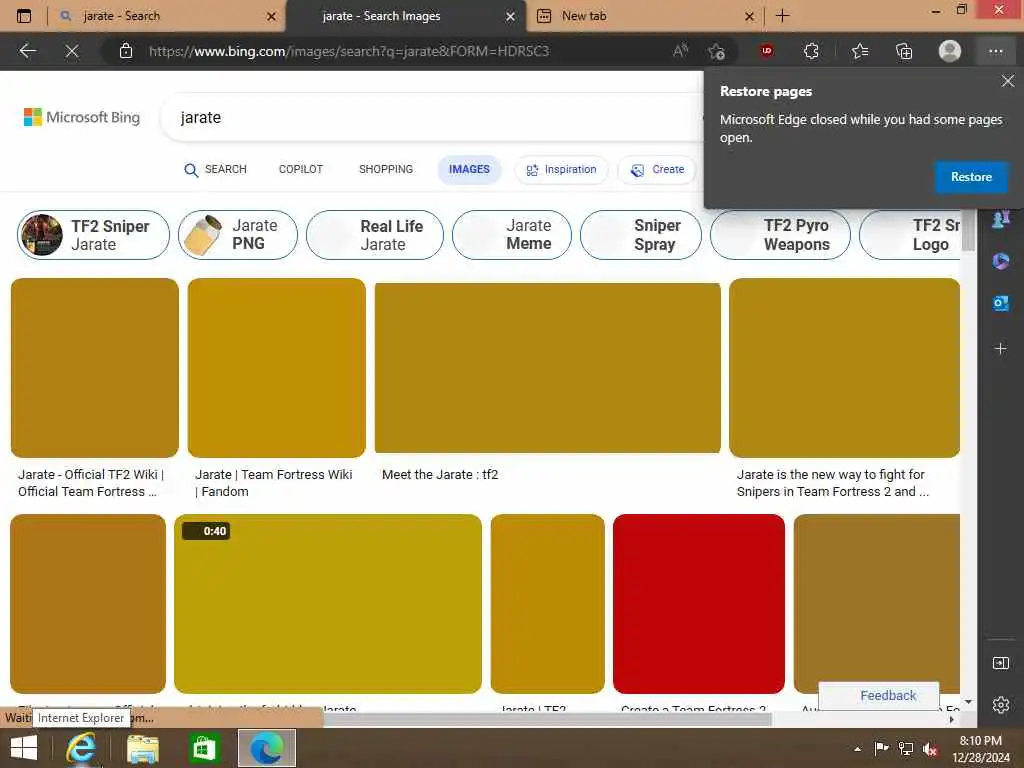Close the jarate - Search Images tab
Screen dimensions: 1024x768
(x=511, y=16)
